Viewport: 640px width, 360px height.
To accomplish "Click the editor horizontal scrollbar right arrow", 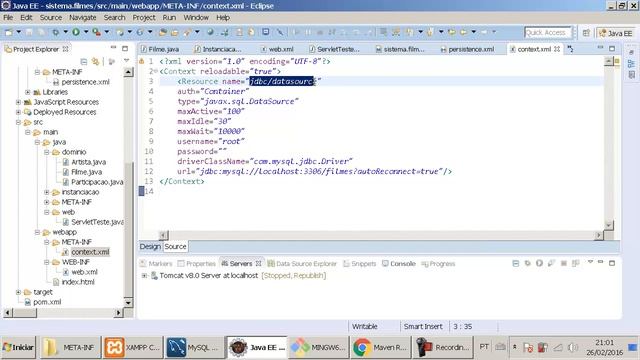I will click(x=598, y=235).
